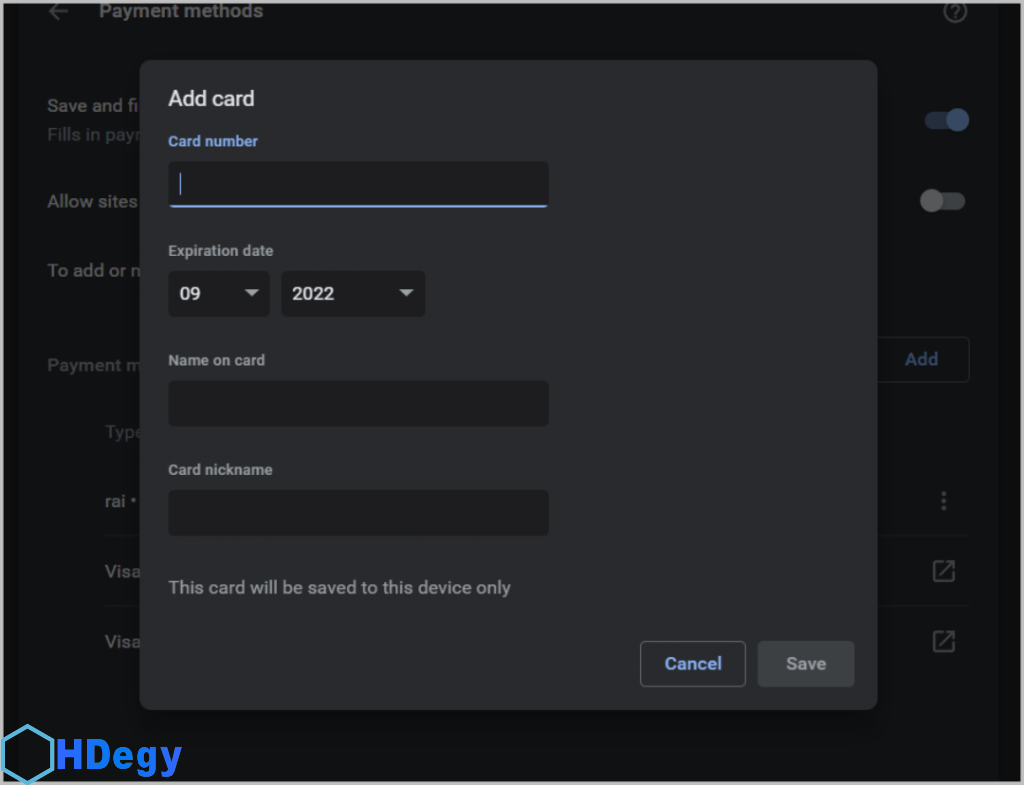This screenshot has height=785, width=1024.
Task: Click the Payment methods page heading
Action: pyautogui.click(x=181, y=12)
